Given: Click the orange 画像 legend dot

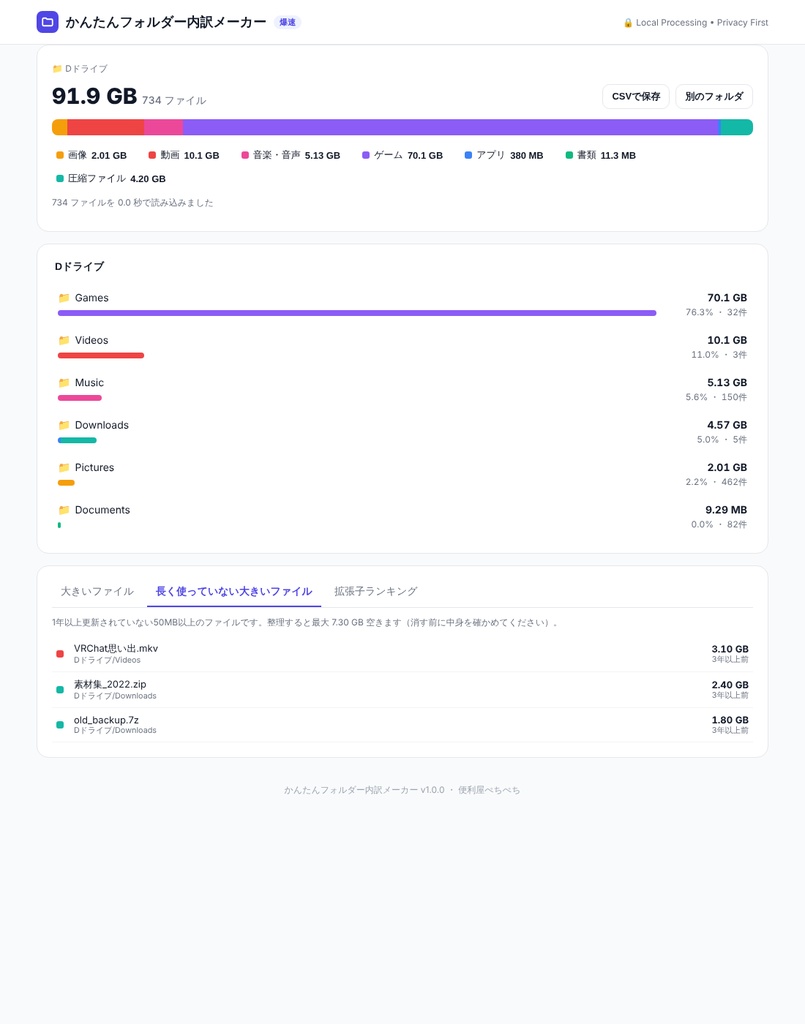Looking at the screenshot, I should tap(60, 155).
